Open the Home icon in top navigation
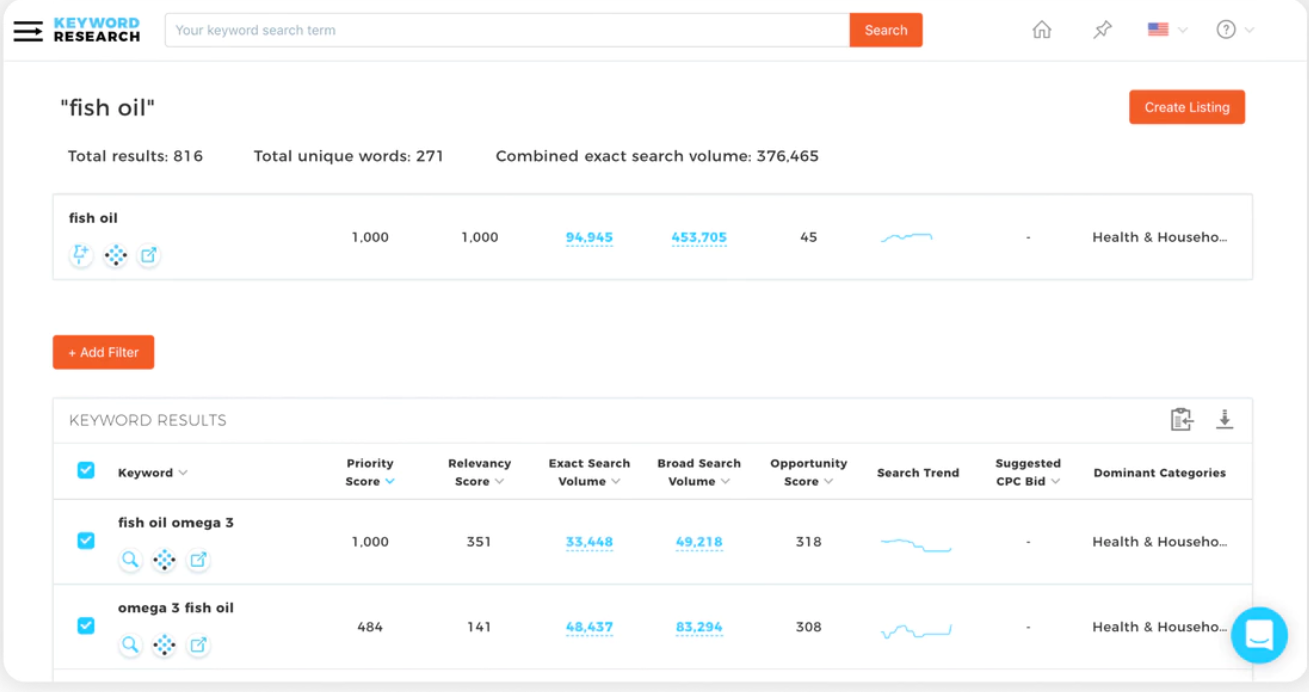Viewport: 1309px width, 692px height. click(1041, 30)
